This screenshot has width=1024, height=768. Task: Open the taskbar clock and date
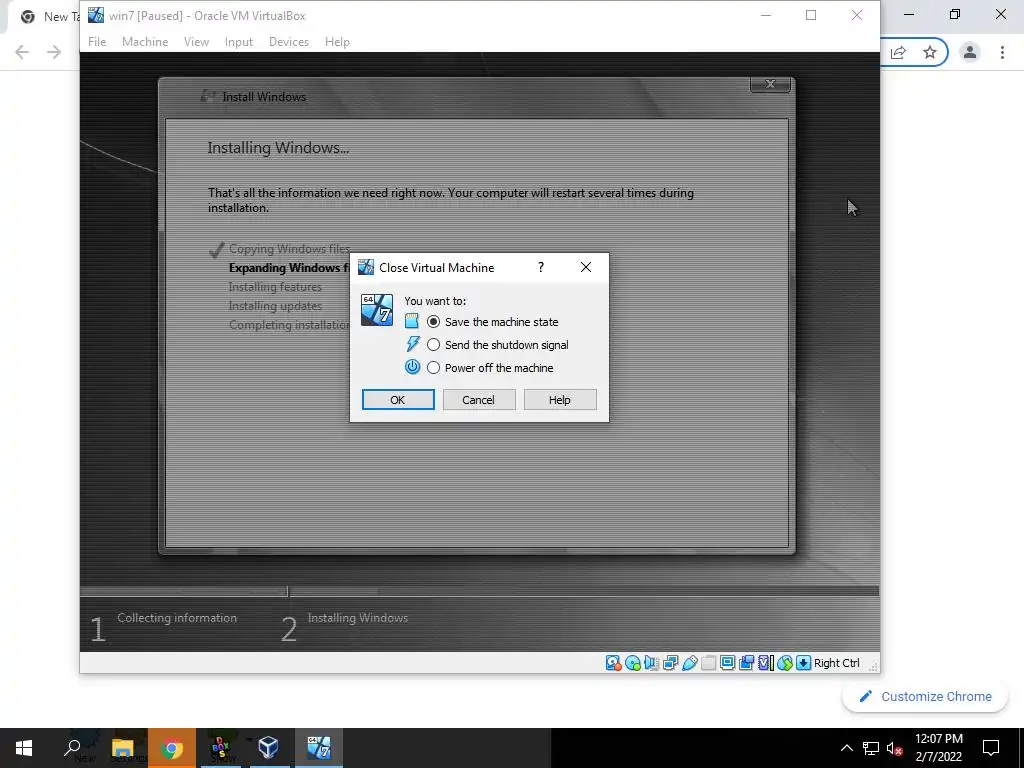938,748
